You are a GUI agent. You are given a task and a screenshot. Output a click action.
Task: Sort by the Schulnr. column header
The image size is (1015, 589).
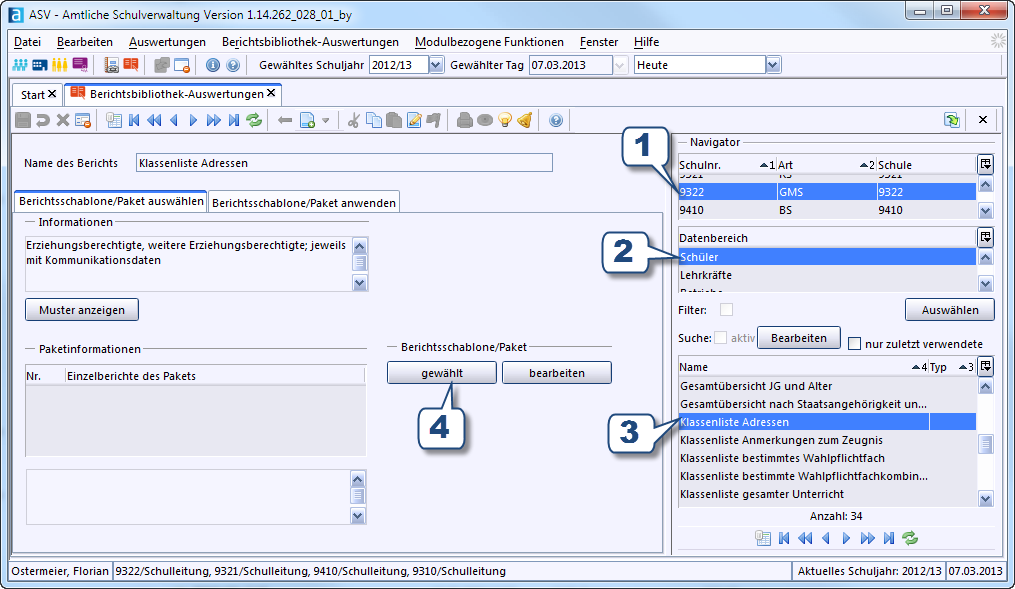tap(727, 165)
